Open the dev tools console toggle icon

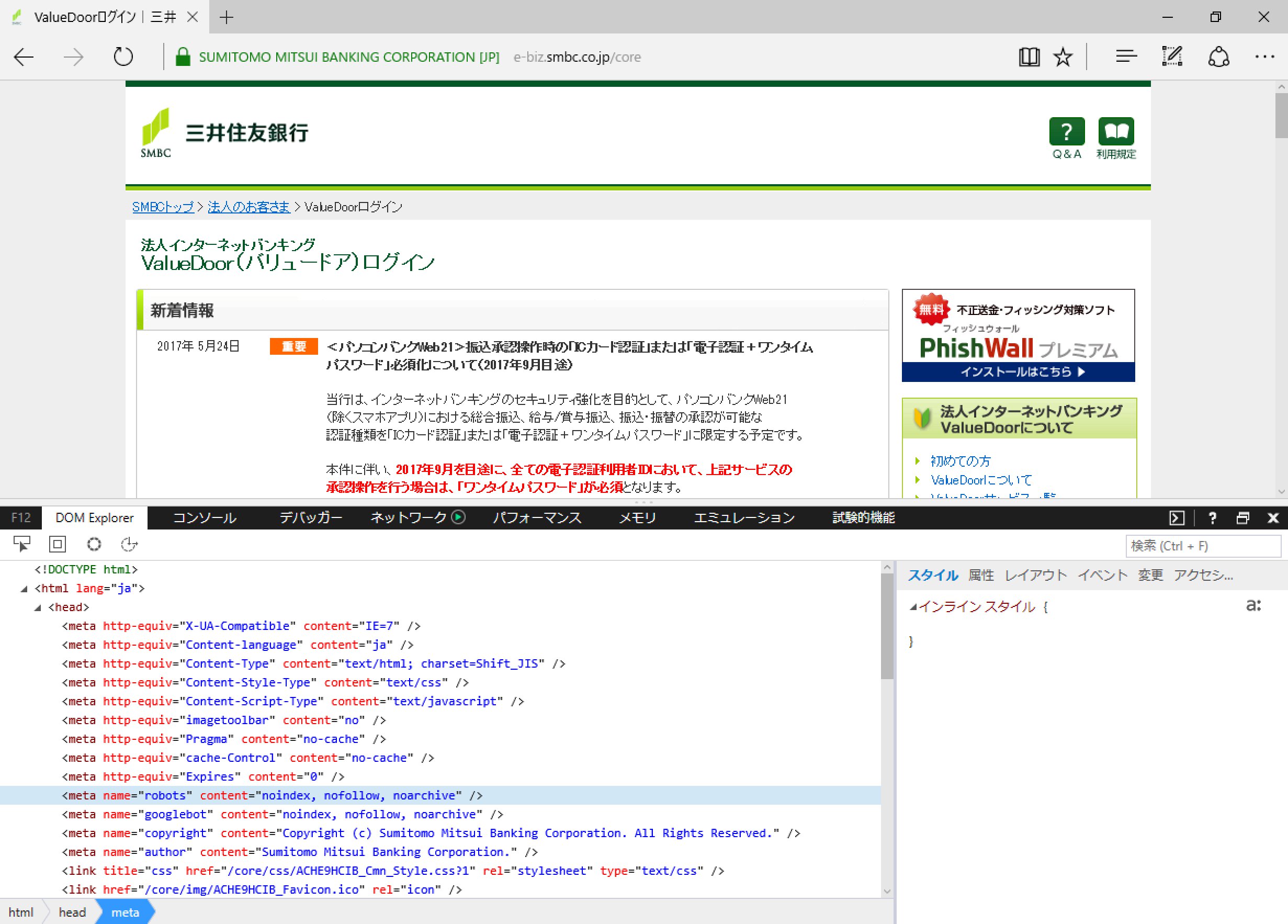[x=1177, y=517]
